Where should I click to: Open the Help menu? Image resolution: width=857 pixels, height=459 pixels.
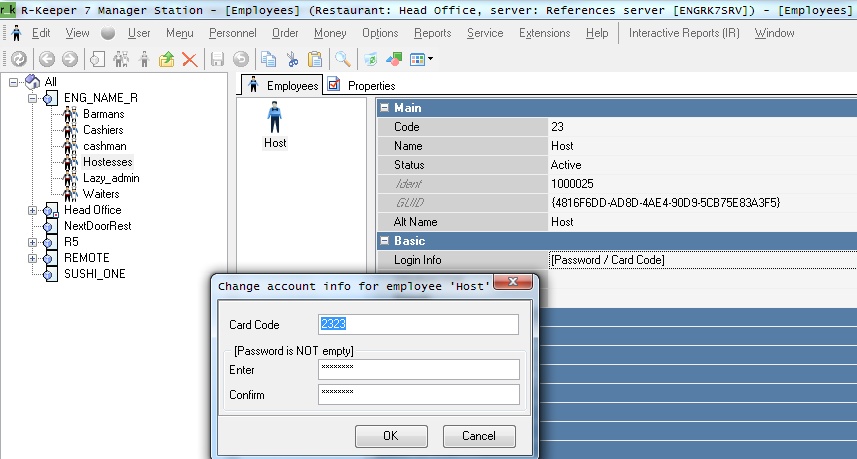[597, 33]
